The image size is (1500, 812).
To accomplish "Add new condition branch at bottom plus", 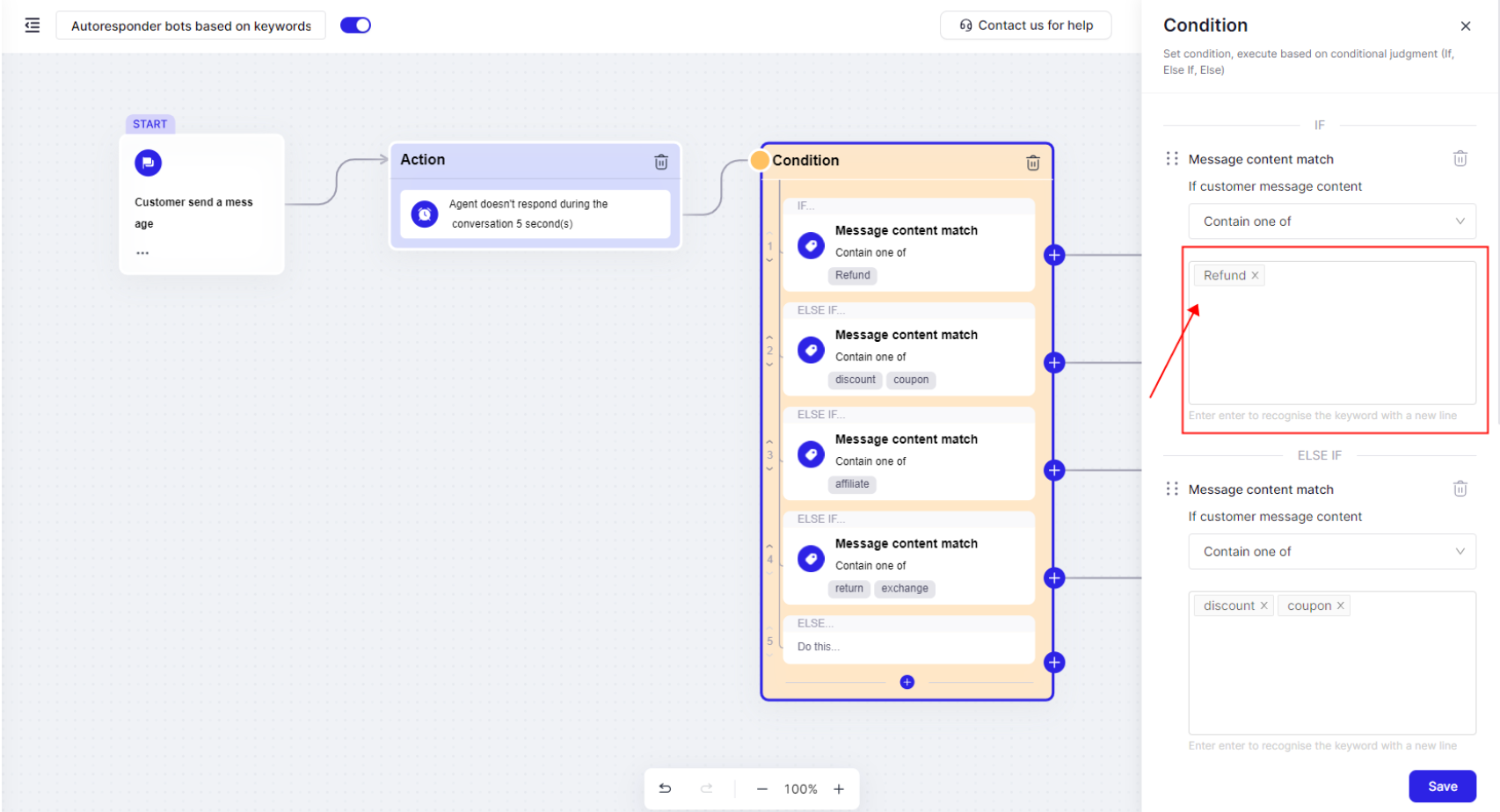I will pos(907,682).
